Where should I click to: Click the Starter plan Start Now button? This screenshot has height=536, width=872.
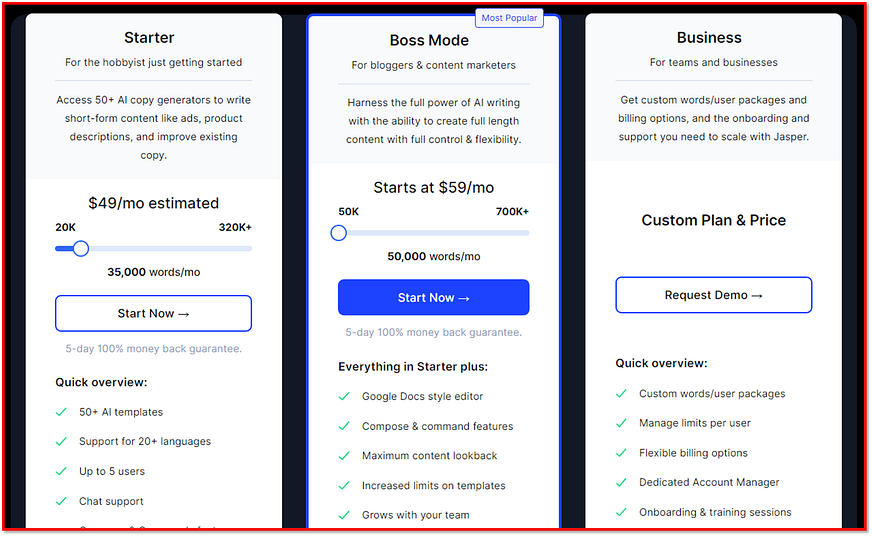click(x=153, y=313)
